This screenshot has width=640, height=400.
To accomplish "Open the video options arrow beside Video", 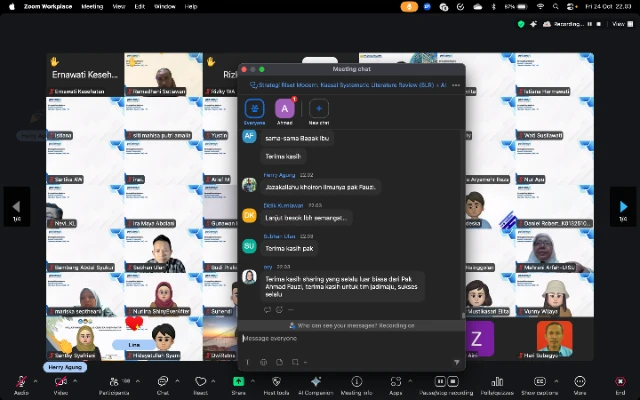I will [x=75, y=381].
